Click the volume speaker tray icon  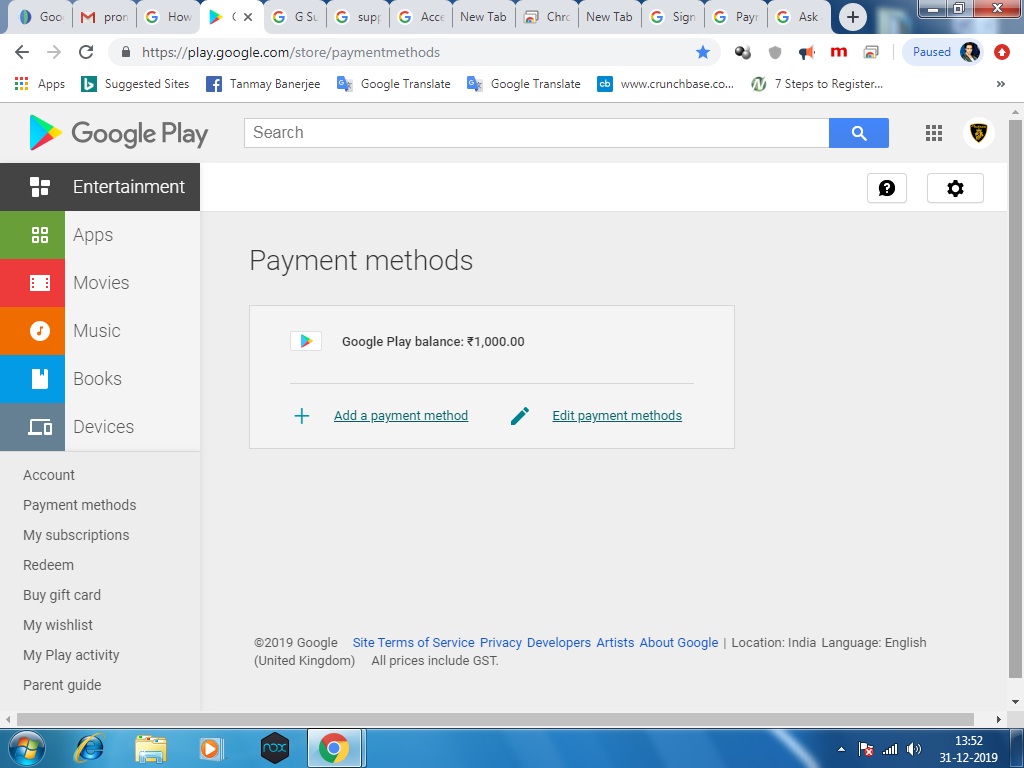[x=914, y=749]
